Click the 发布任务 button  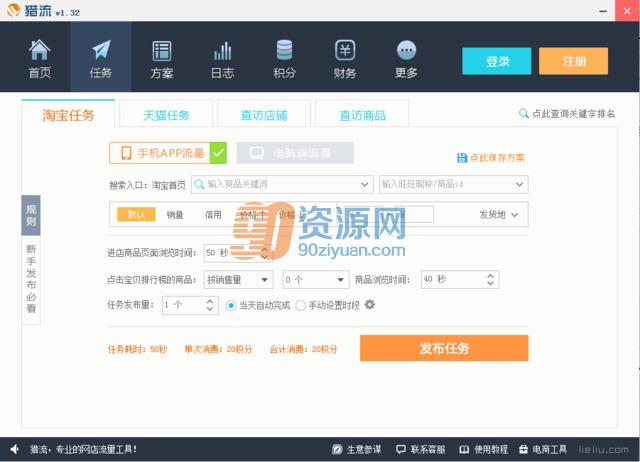(444, 348)
